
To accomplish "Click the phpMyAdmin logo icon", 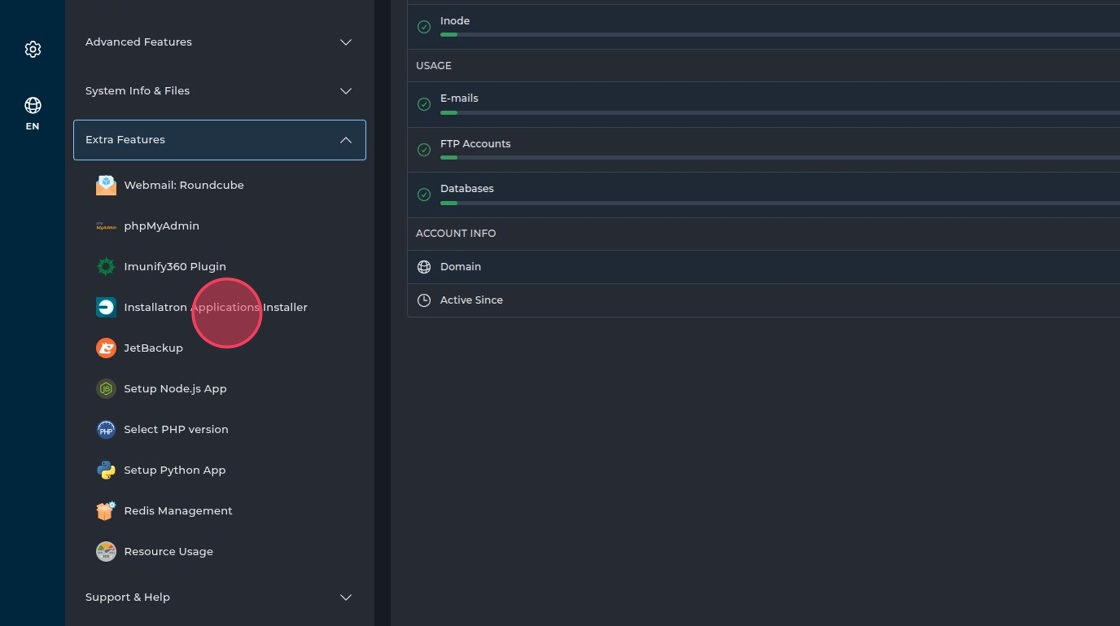I will (x=106, y=226).
